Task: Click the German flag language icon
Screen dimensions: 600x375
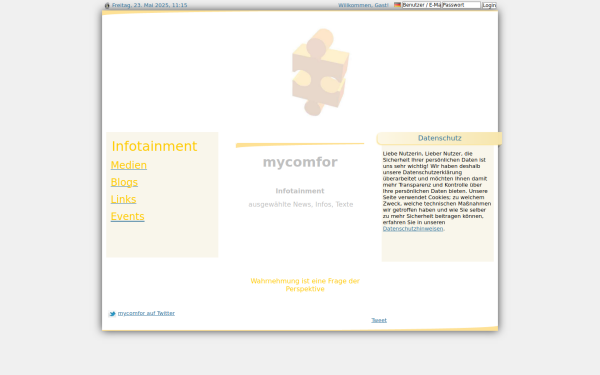Action: [398, 5]
